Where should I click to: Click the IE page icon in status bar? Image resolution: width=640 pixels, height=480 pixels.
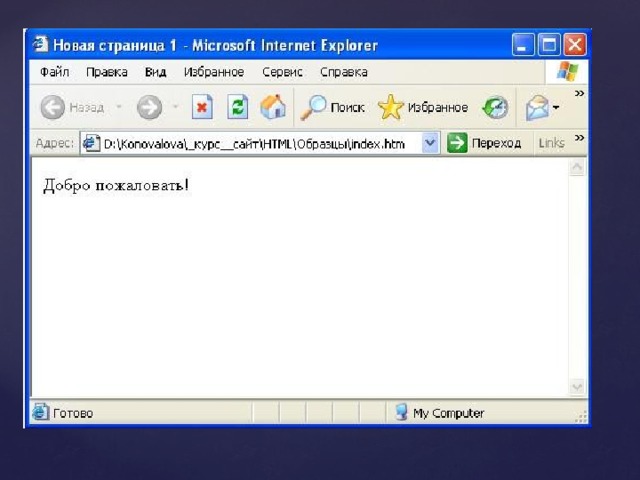coord(40,412)
